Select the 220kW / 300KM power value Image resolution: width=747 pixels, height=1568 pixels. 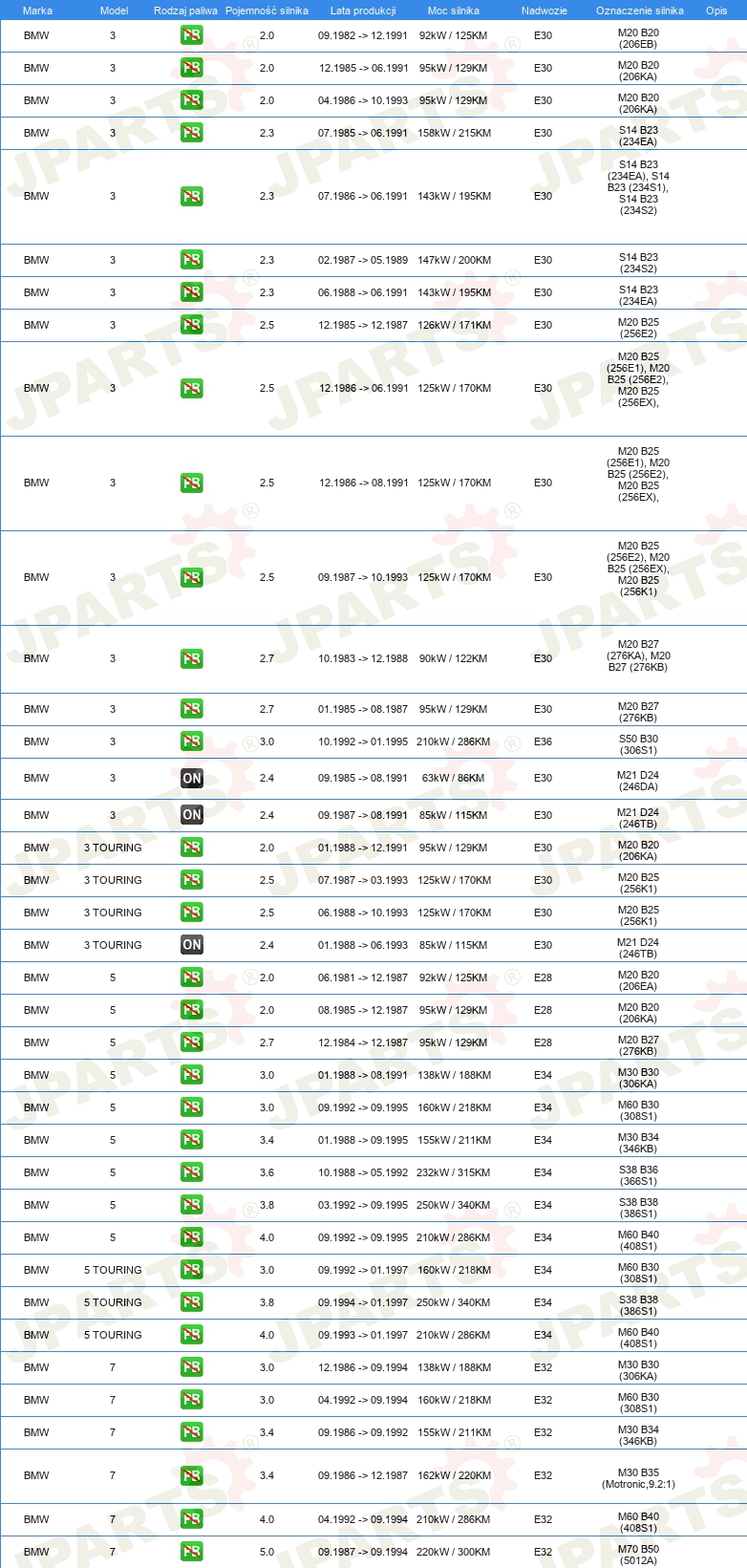(454, 1552)
